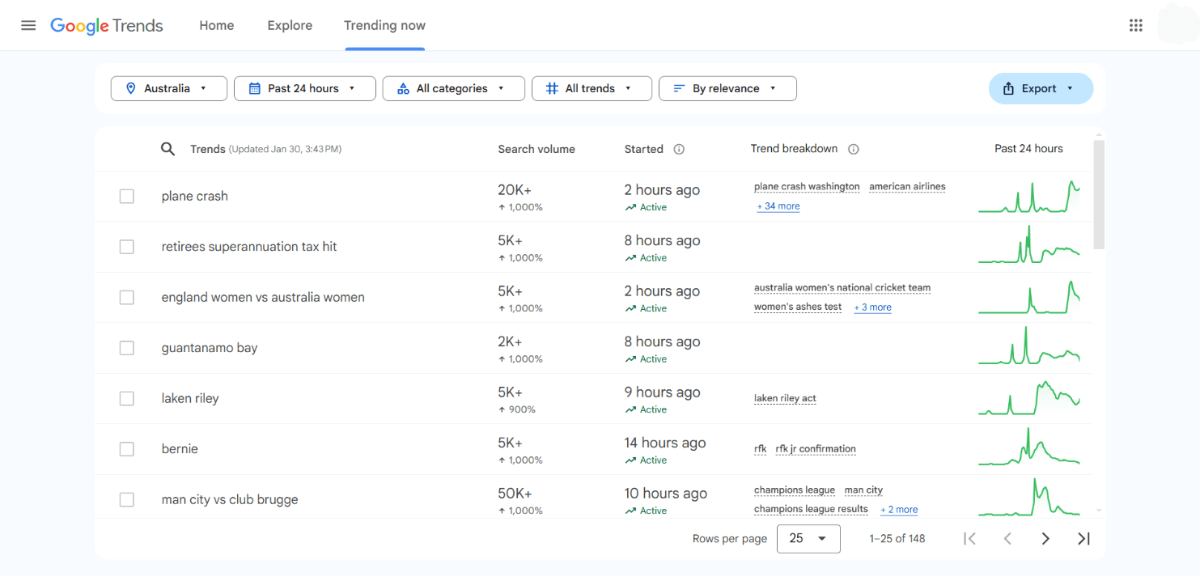This screenshot has height=576, width=1200.
Task: Open the Export dropdown
Action: (1041, 88)
